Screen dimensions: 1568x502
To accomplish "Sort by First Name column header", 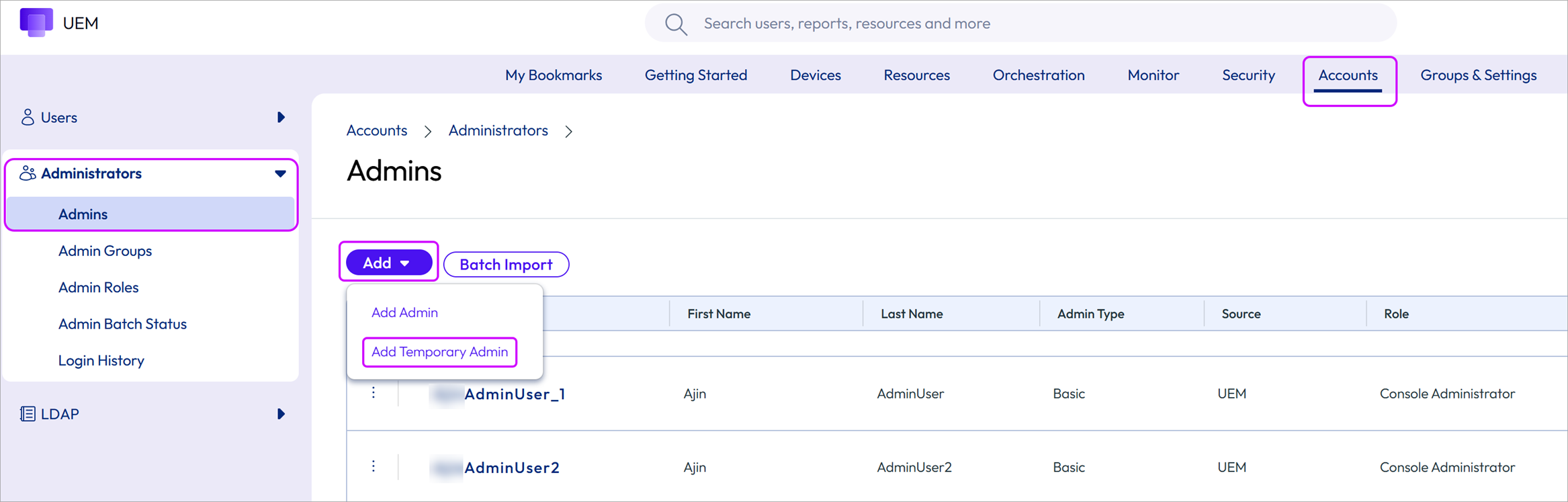I will click(719, 314).
